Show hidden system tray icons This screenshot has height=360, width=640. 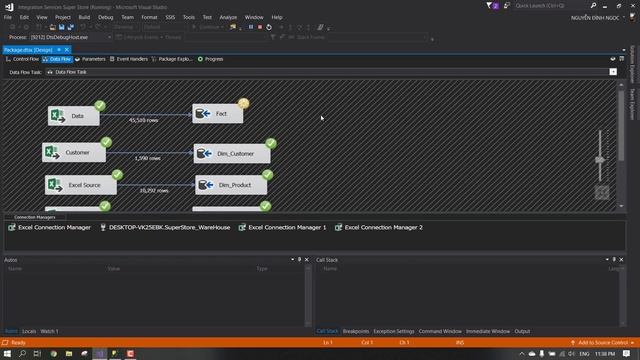522,354
